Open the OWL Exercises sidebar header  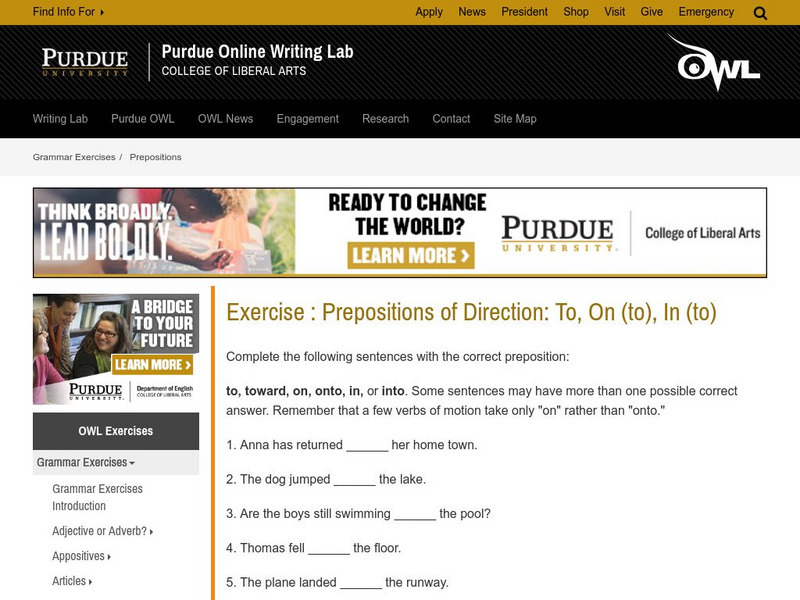[116, 431]
